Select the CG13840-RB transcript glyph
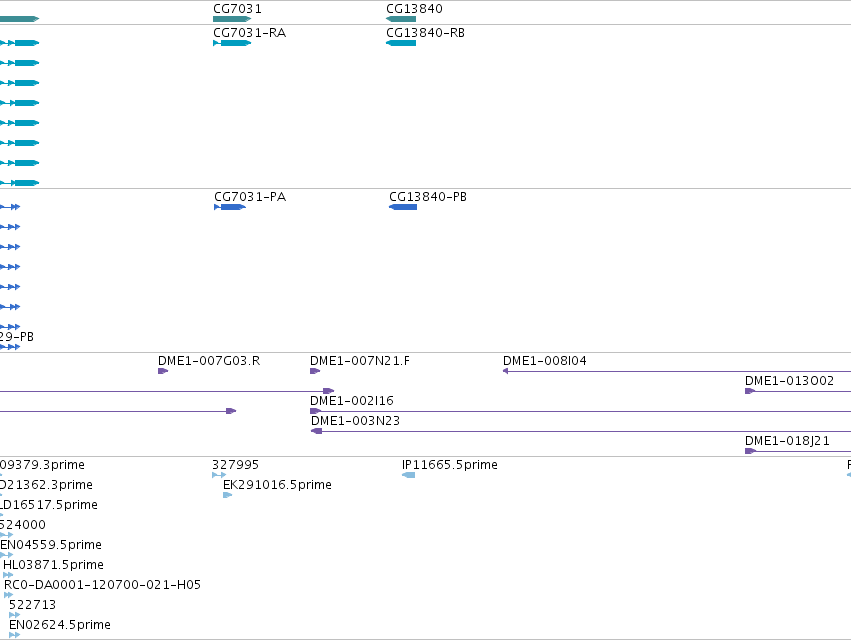Viewport: 851px width, 640px height. [x=401, y=43]
